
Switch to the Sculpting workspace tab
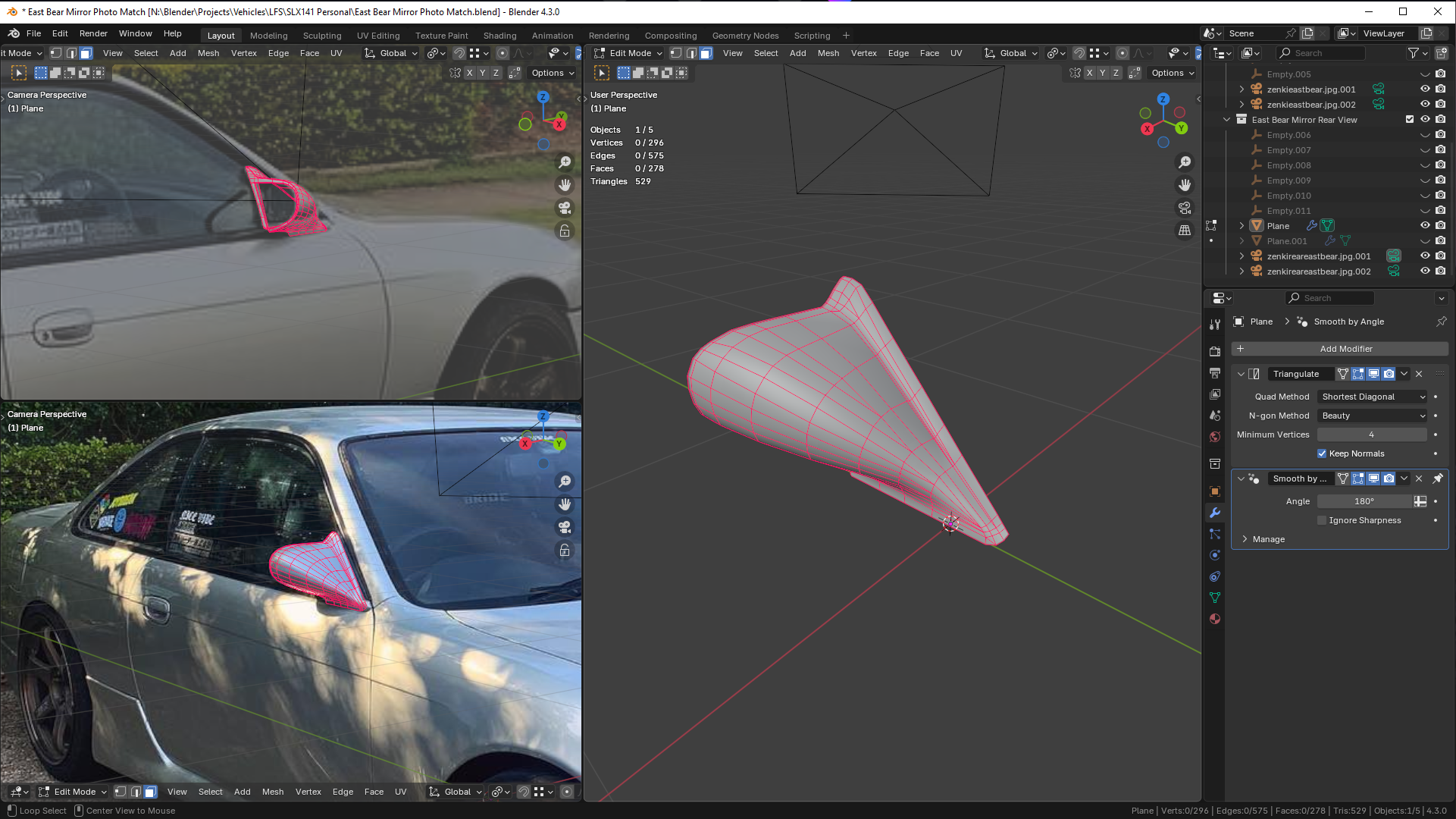(x=321, y=36)
